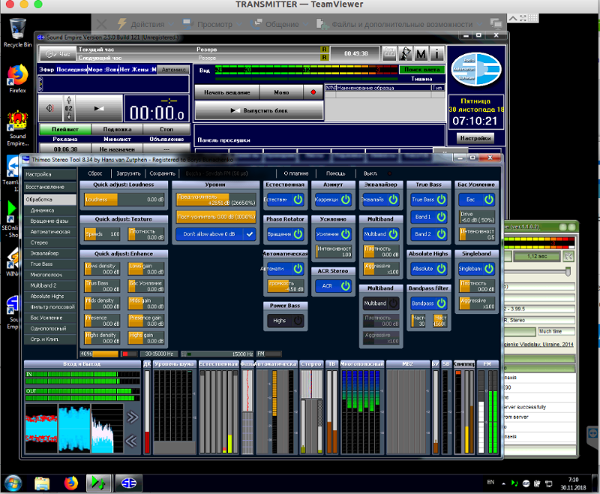
Task: Open the info 'i' icon in Sound Empire
Action: tap(437, 54)
